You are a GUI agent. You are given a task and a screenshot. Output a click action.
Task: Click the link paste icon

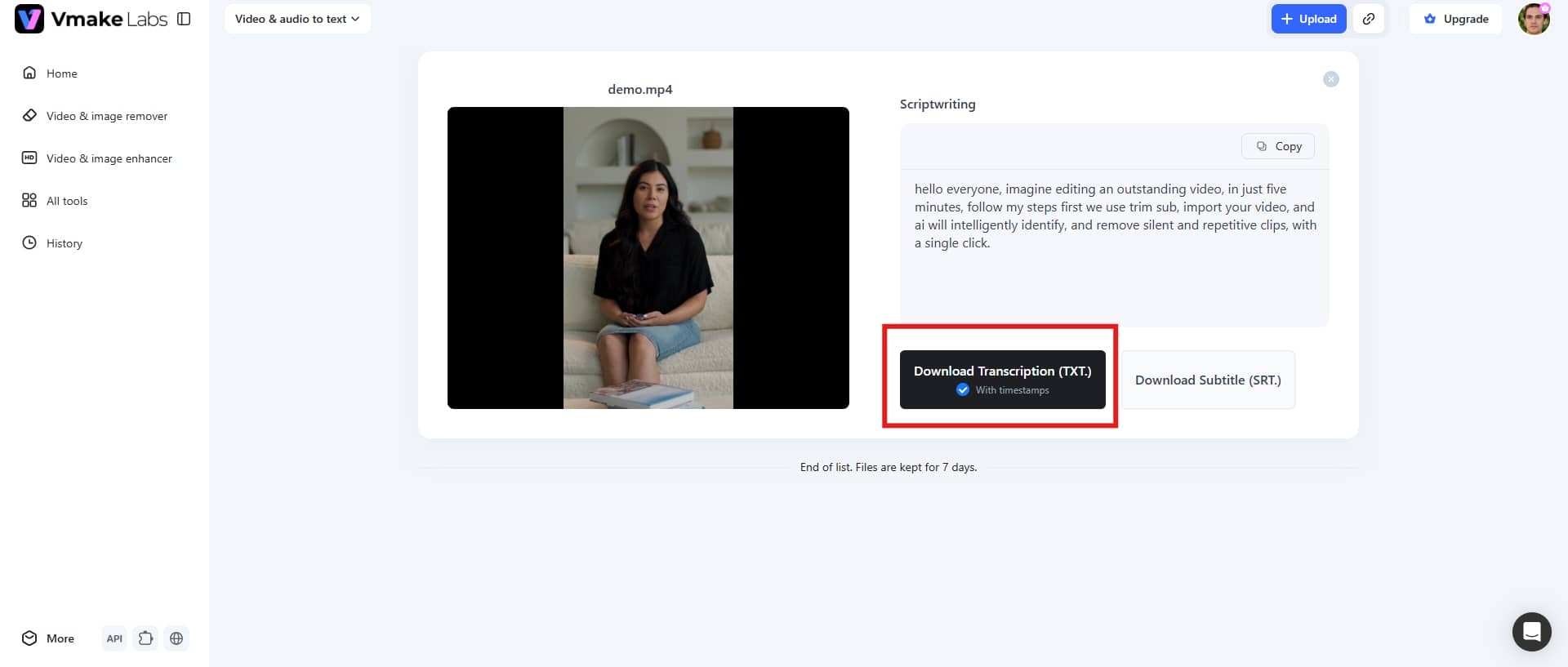pyautogui.click(x=1369, y=19)
